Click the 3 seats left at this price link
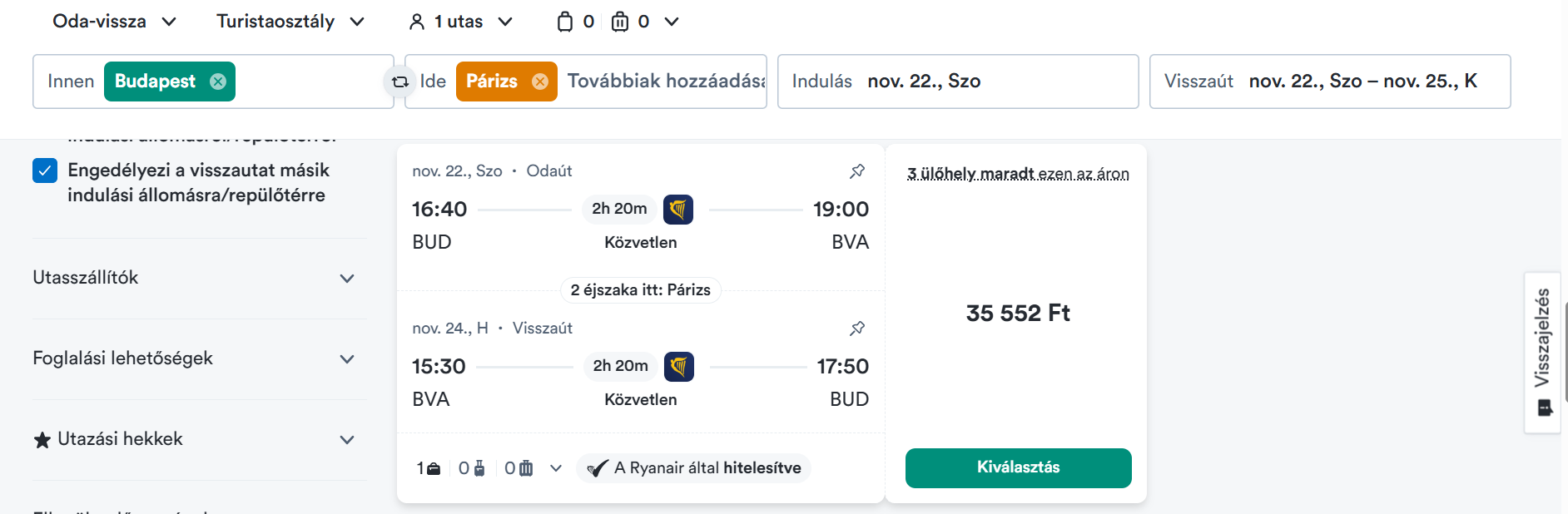Viewport: 1568px width, 514px height. 1018,173
